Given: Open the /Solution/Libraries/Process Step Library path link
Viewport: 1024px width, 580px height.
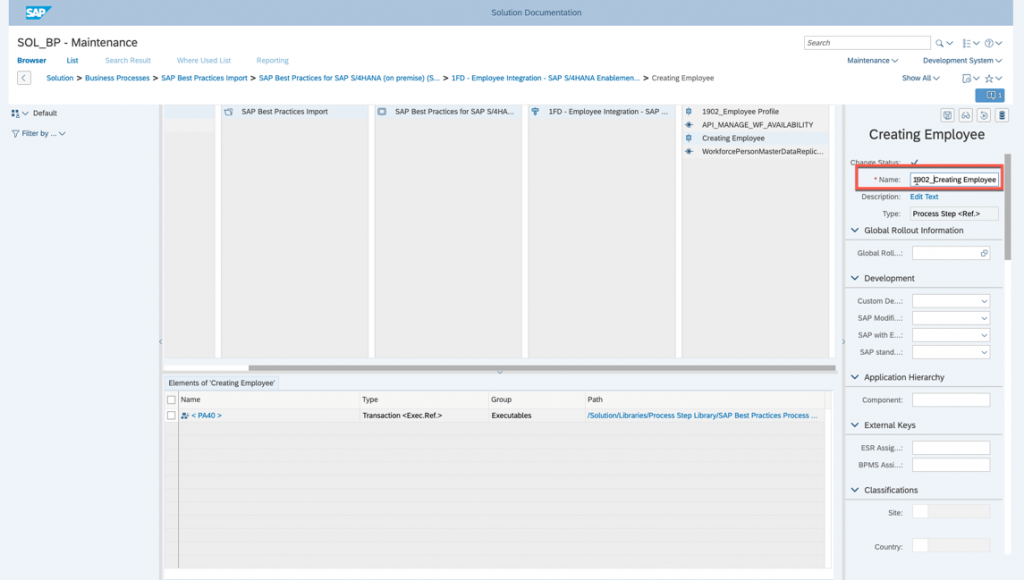Looking at the screenshot, I should click(702, 415).
